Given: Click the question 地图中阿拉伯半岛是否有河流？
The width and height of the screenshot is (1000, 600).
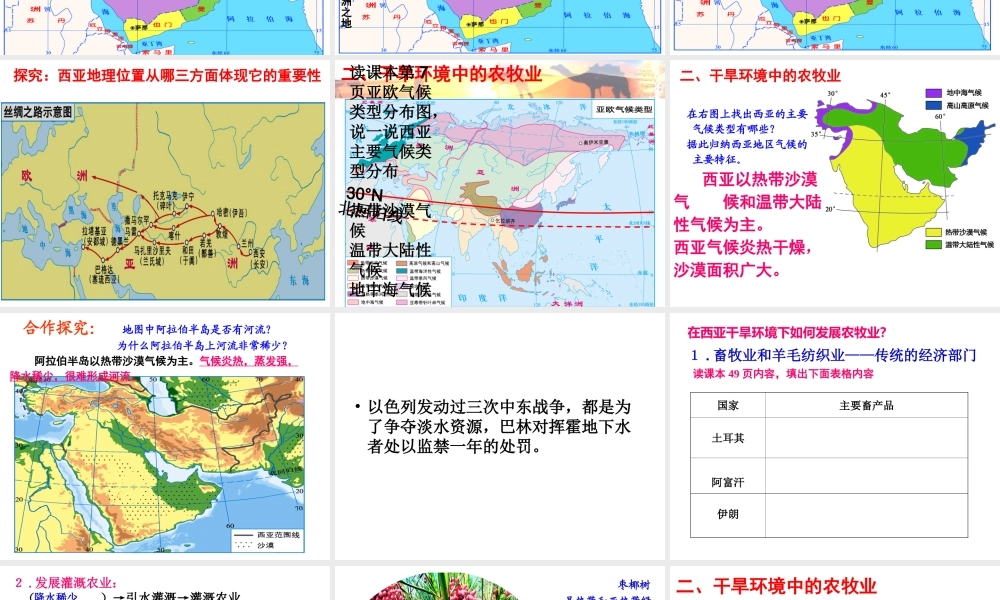Looking at the screenshot, I should [197, 330].
